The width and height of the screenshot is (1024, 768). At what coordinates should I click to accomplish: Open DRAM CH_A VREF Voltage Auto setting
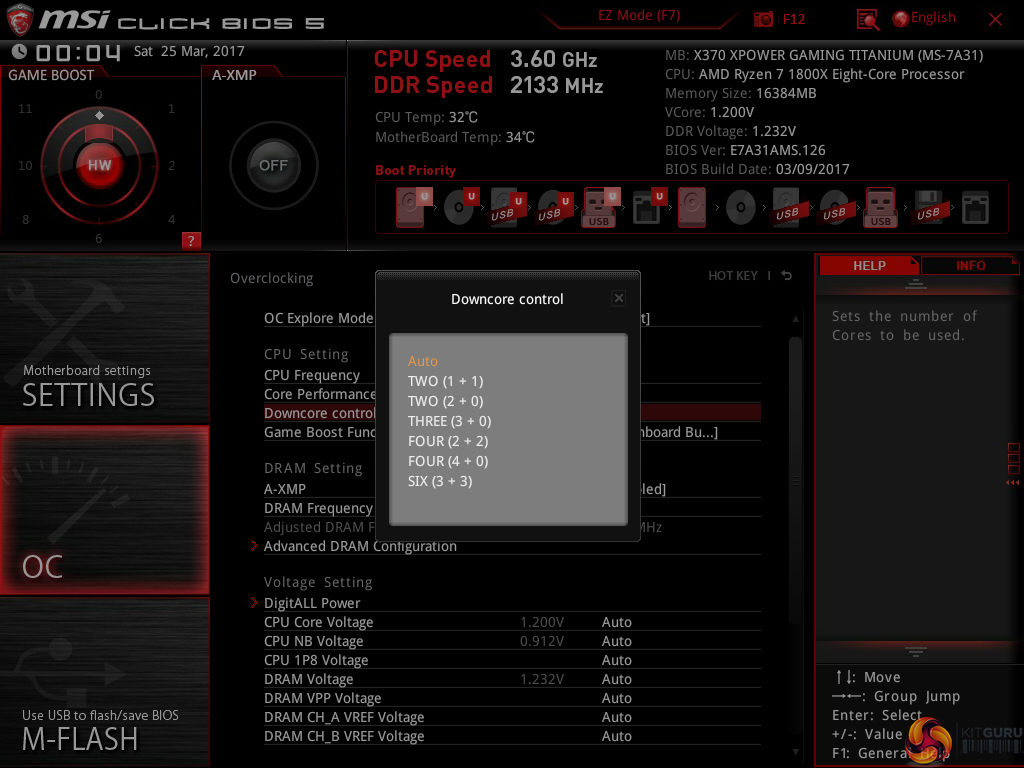coord(616,716)
